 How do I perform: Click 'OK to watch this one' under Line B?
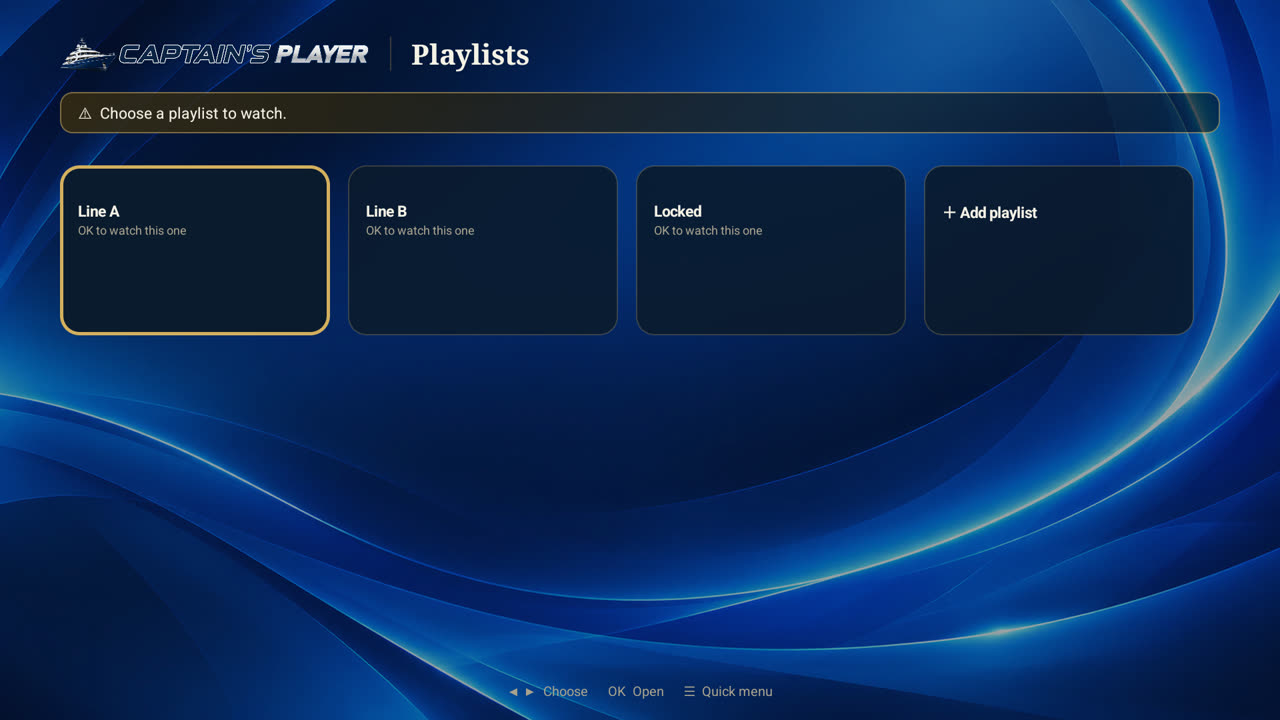(x=420, y=231)
